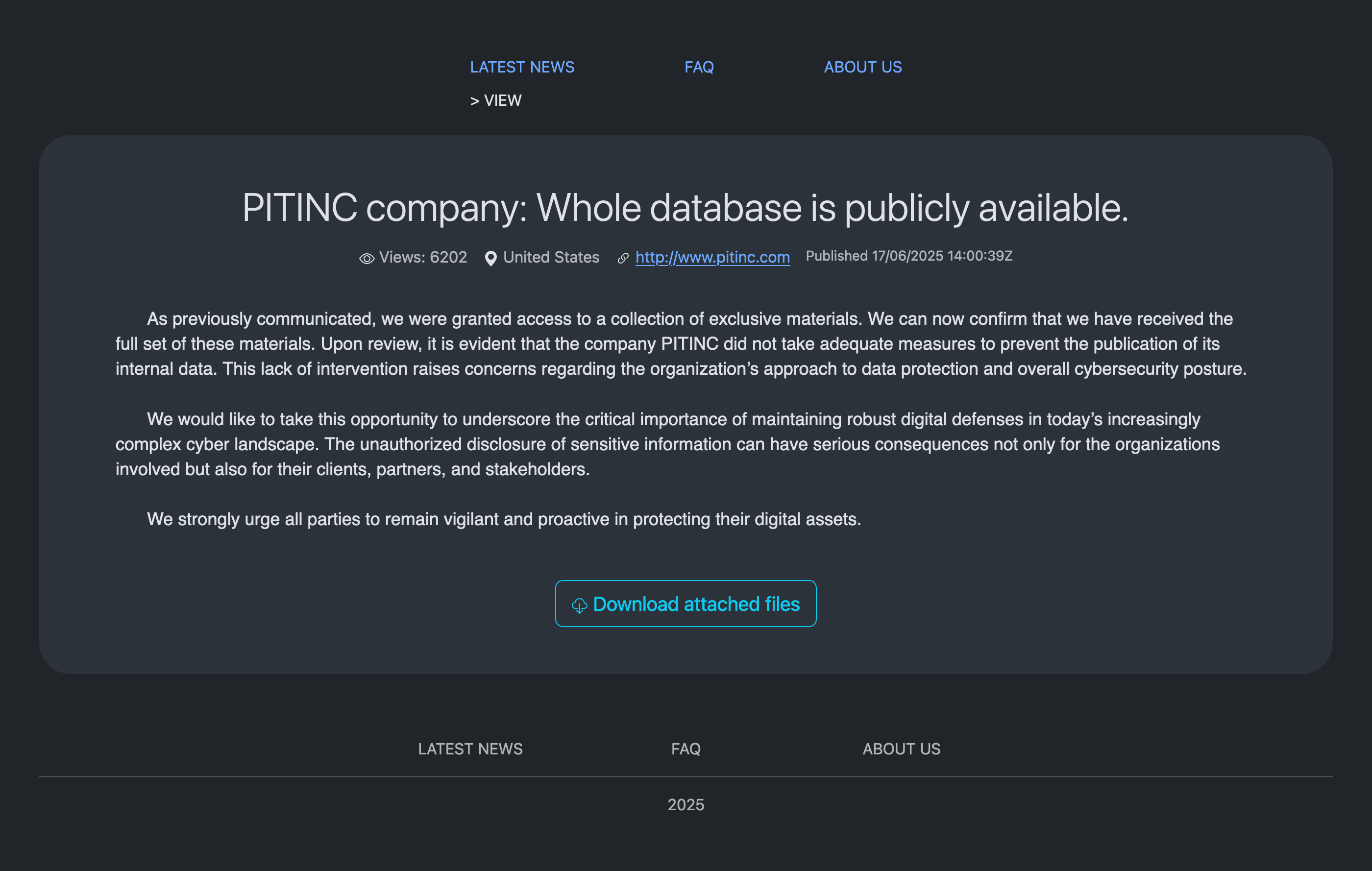This screenshot has width=1372, height=871.
Task: Click the first paragraph starting 'As previously communicated'
Action: [x=681, y=343]
